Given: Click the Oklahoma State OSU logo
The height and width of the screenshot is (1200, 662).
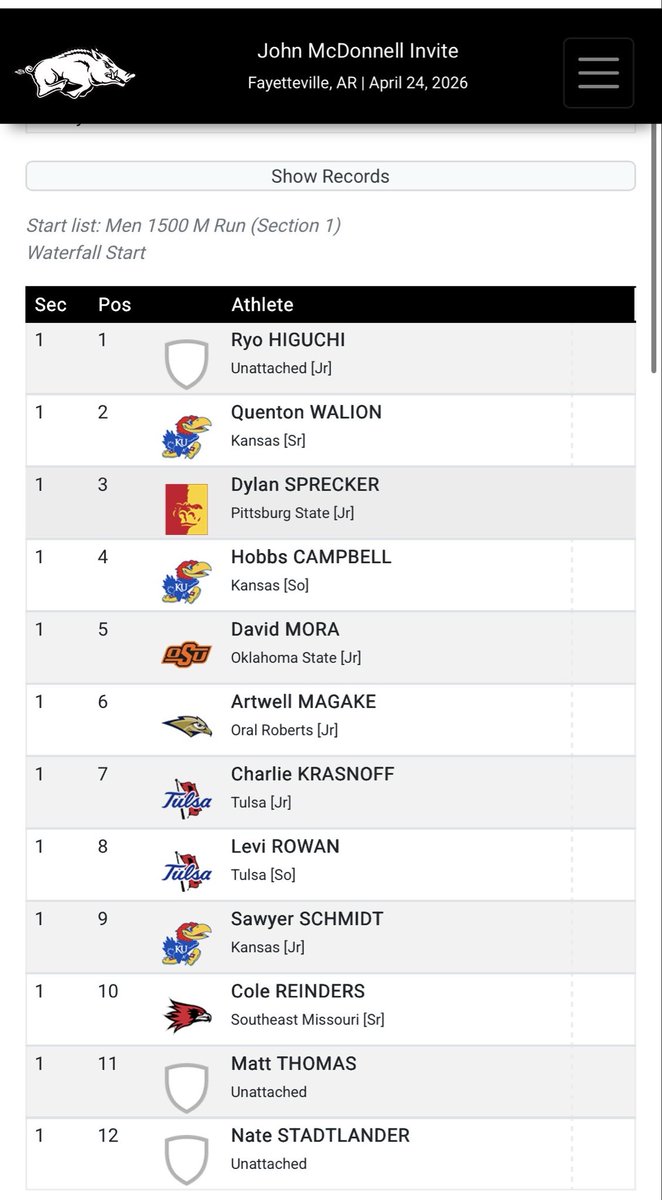Looking at the screenshot, I should tap(187, 654).
